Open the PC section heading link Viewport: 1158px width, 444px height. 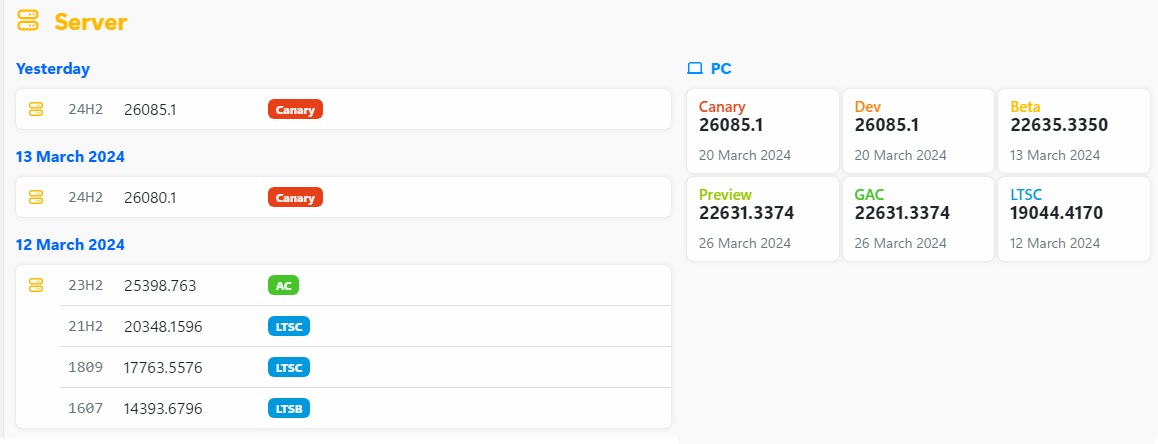click(721, 69)
